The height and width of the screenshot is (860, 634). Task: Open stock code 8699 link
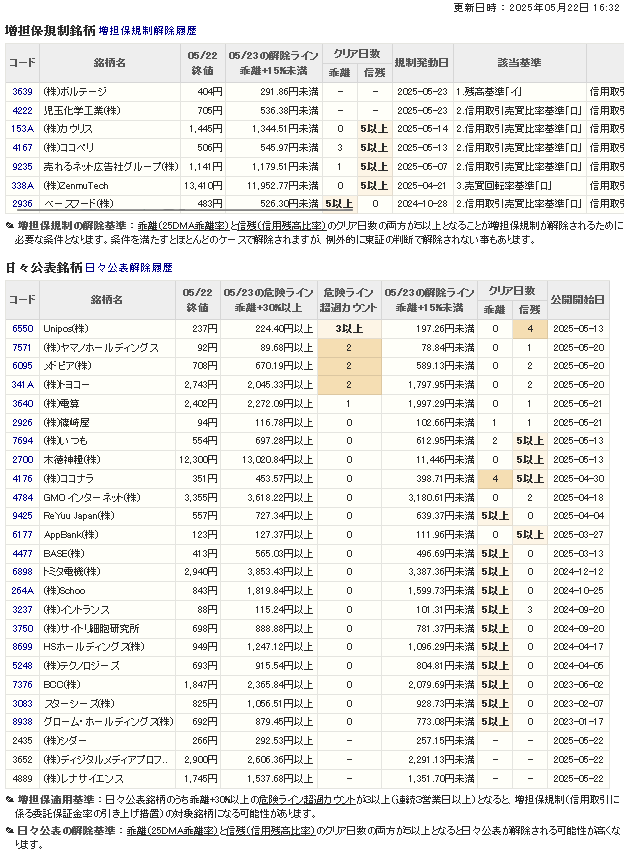coord(22,647)
